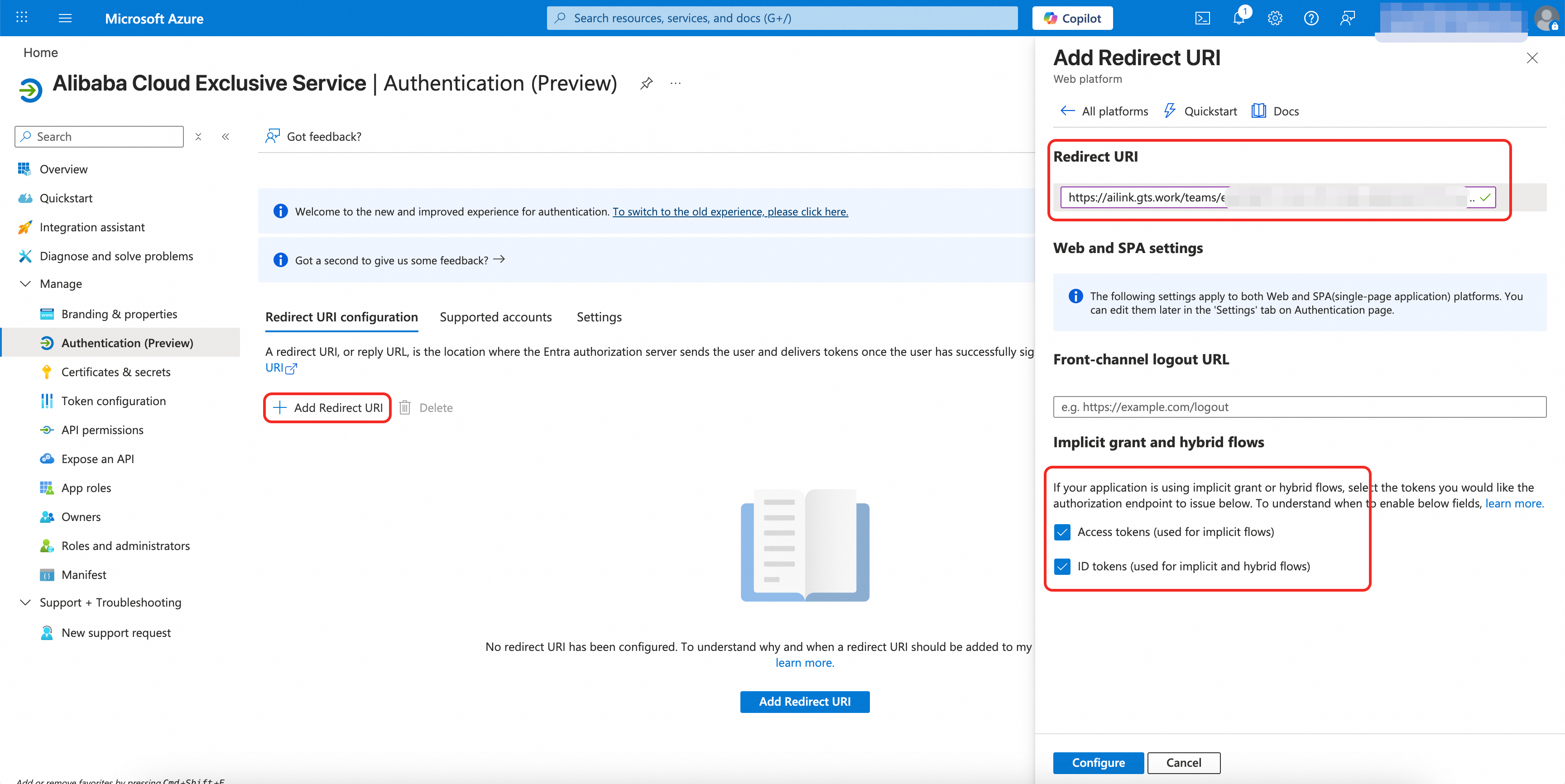Go back to All platforms

coord(1104,111)
